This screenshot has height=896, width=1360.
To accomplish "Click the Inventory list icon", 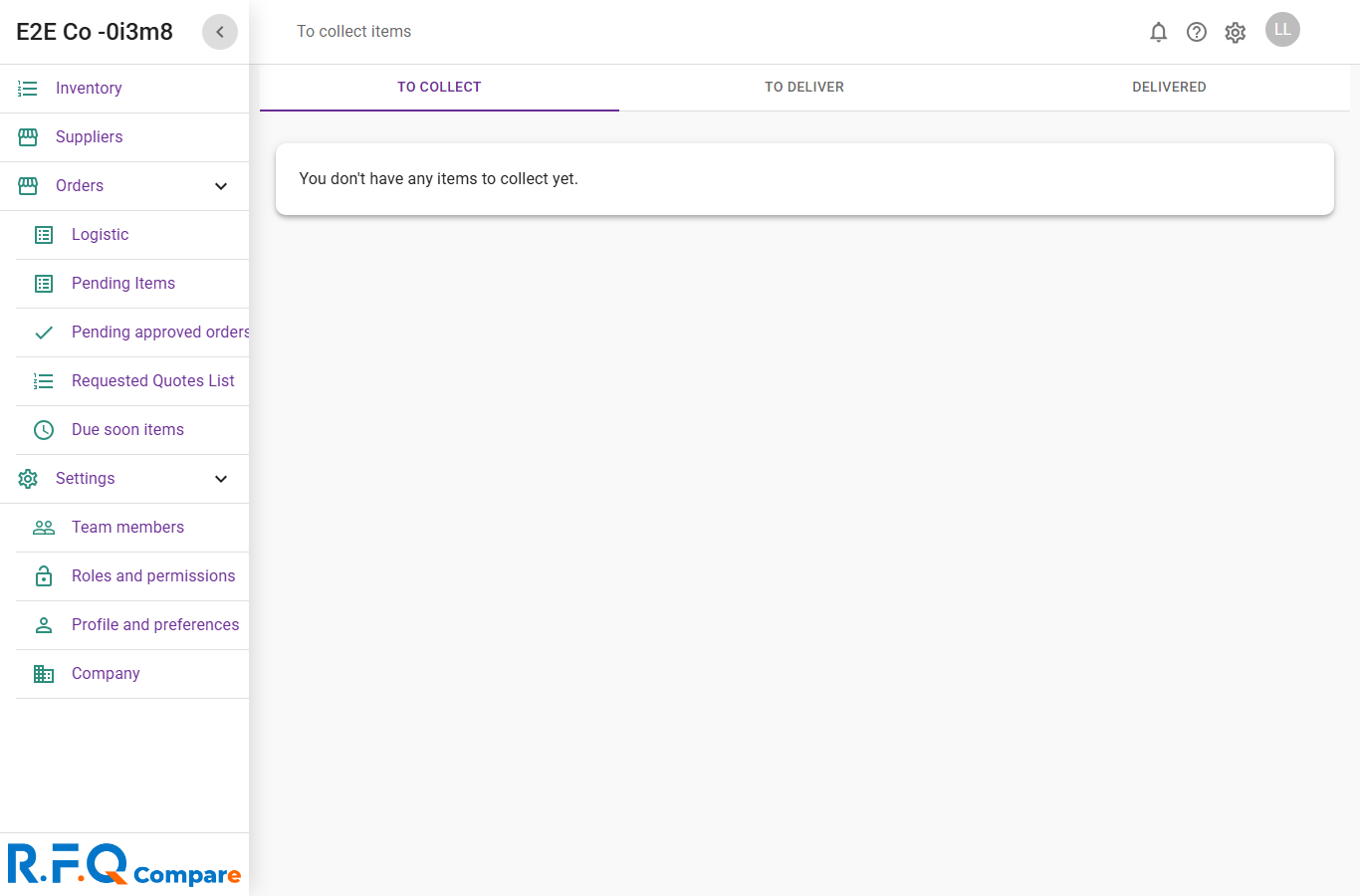I will 28,89.
